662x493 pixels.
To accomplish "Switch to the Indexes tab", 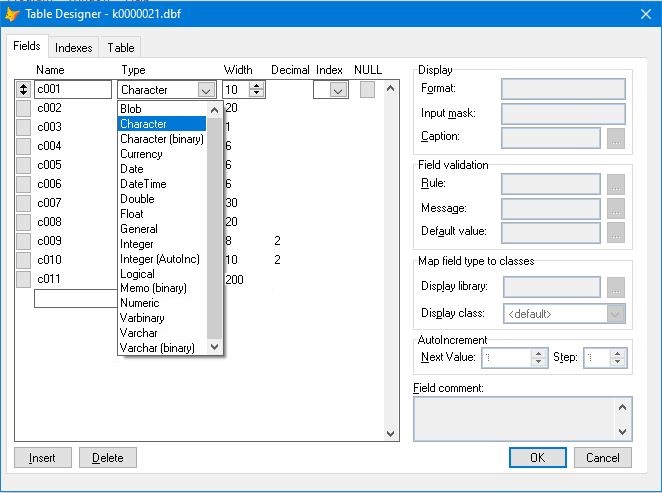I will [74, 48].
